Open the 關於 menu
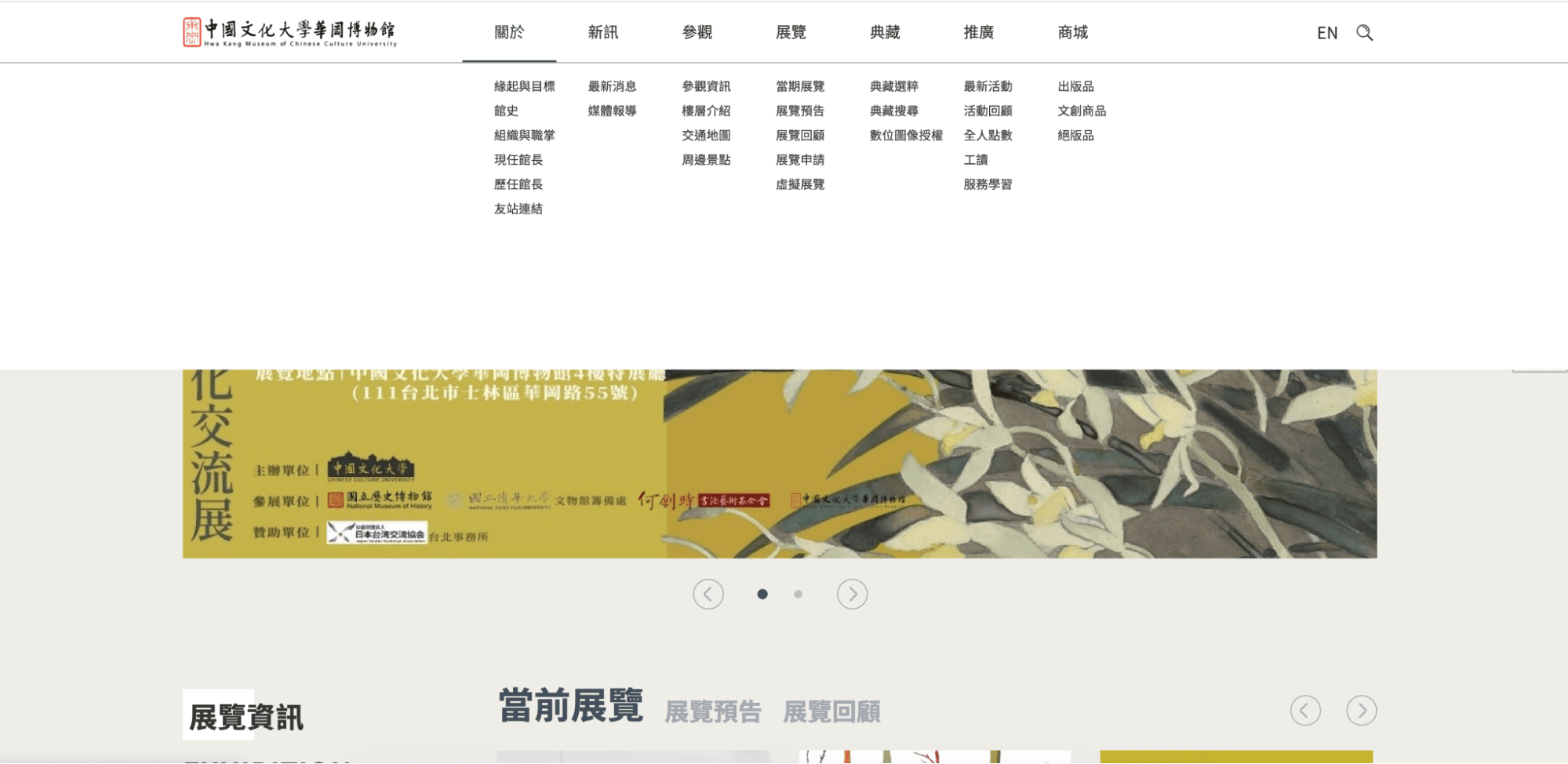The image size is (1568, 764). (509, 32)
